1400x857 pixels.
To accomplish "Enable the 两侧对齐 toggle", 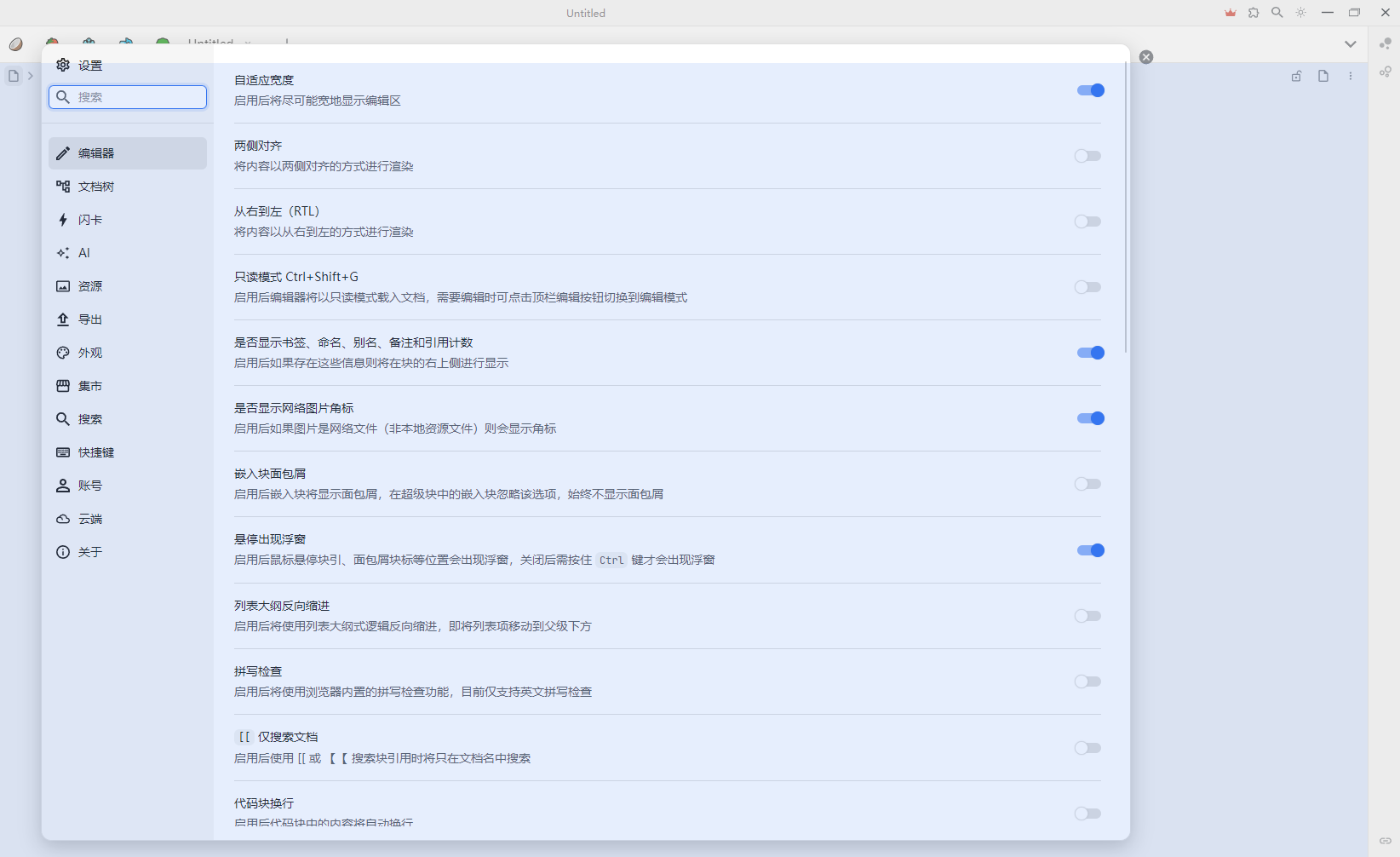I will tap(1087, 156).
